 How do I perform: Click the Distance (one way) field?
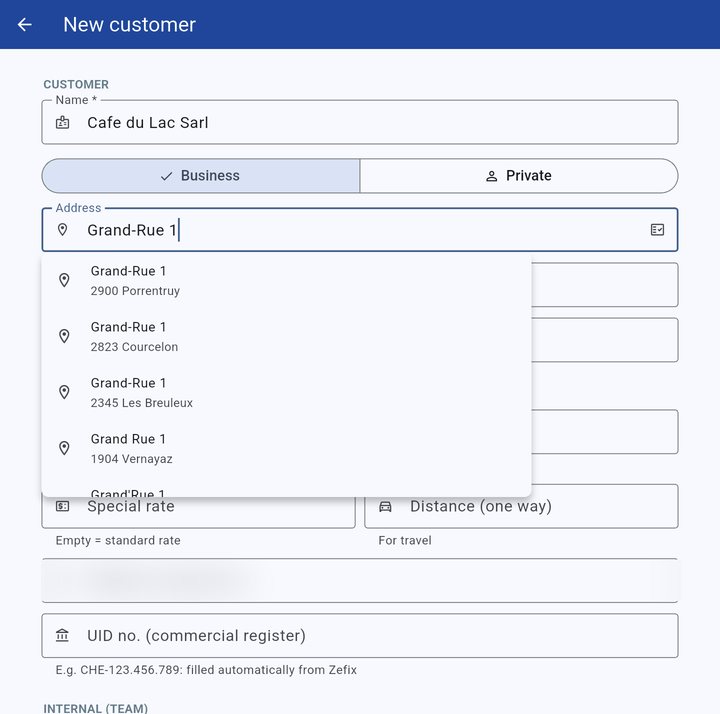[521, 506]
